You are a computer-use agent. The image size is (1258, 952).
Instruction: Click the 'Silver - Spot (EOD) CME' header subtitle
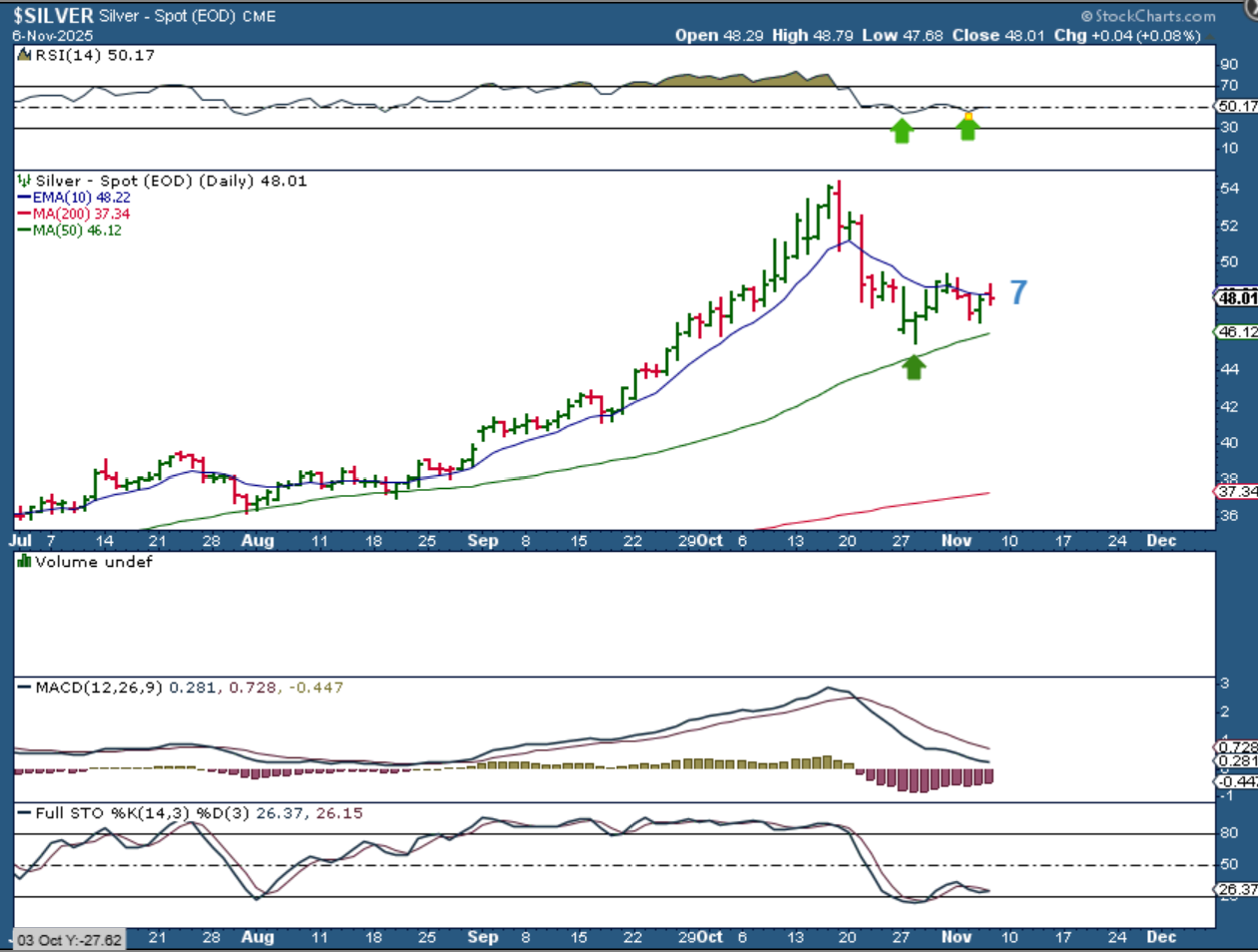[188, 17]
